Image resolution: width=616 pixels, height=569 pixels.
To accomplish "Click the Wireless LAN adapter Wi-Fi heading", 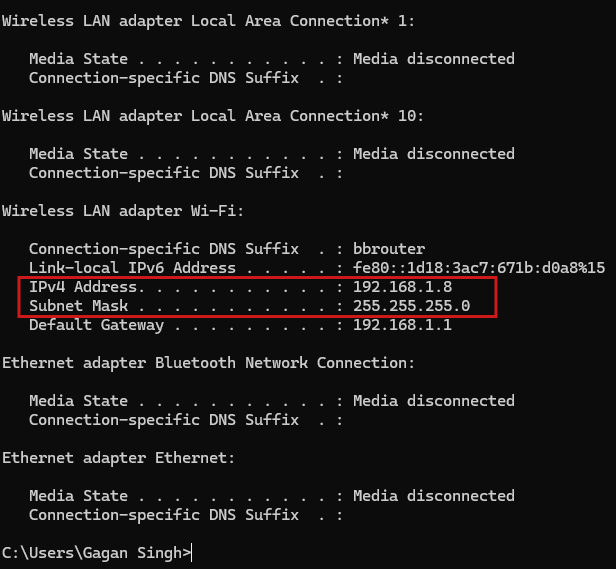I will (x=123, y=211).
